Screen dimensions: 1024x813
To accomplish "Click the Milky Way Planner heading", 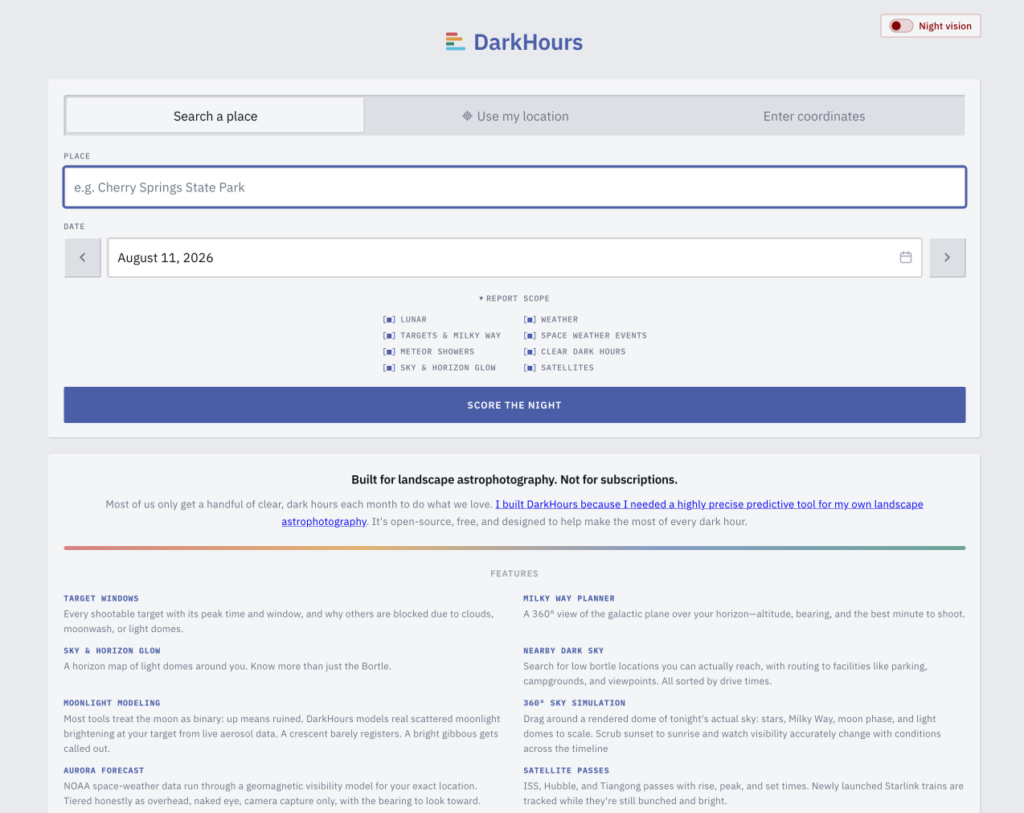I will [569, 598].
